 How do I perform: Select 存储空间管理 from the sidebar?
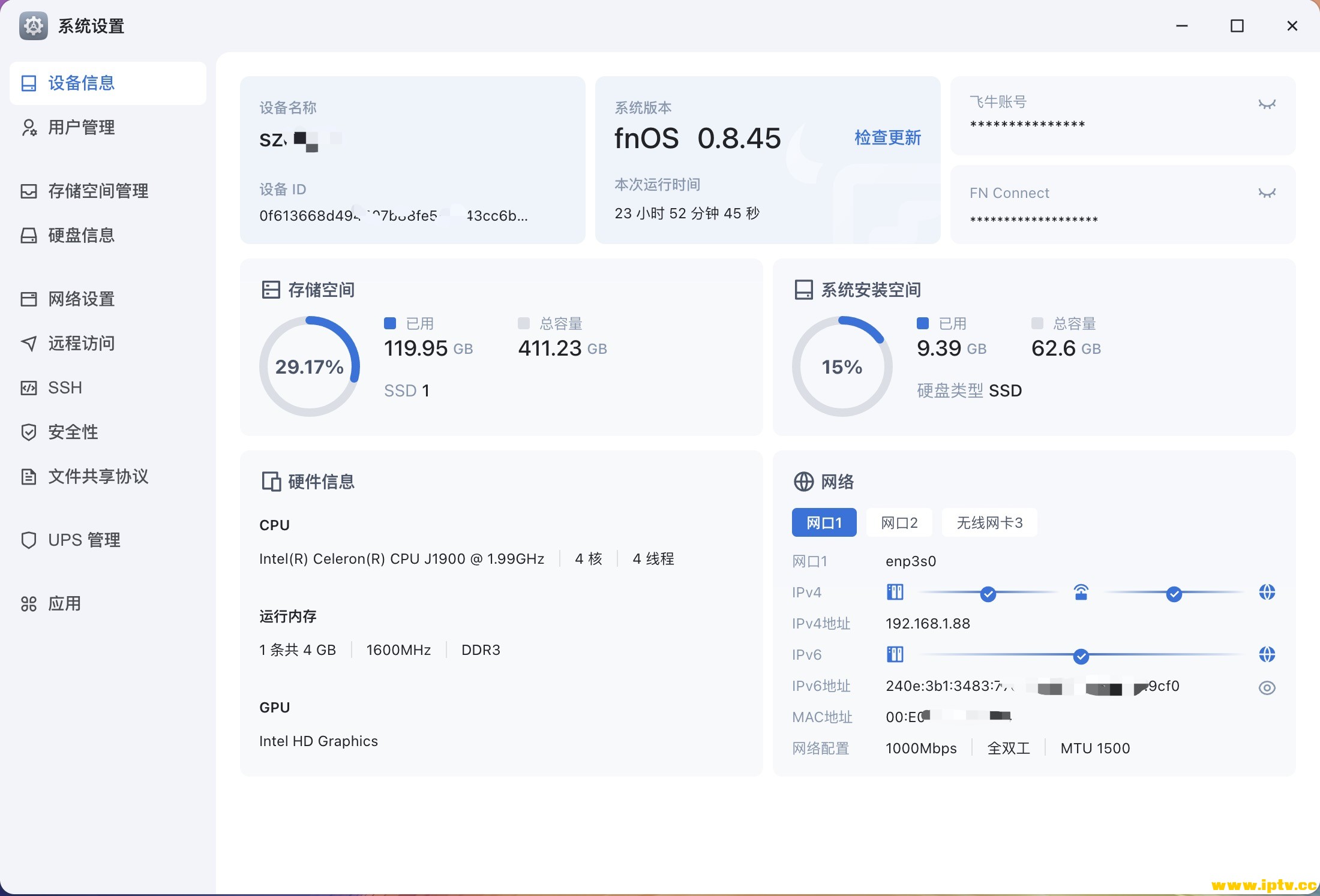pyautogui.click(x=108, y=191)
